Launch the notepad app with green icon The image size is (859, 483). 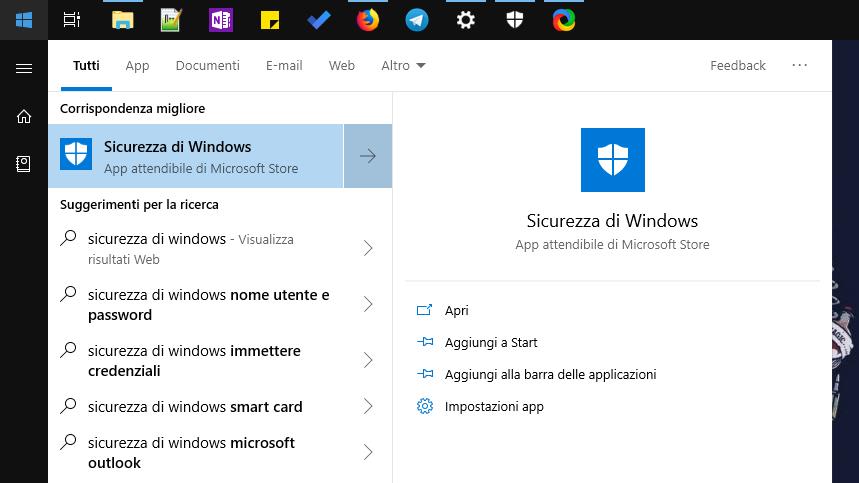click(x=171, y=20)
